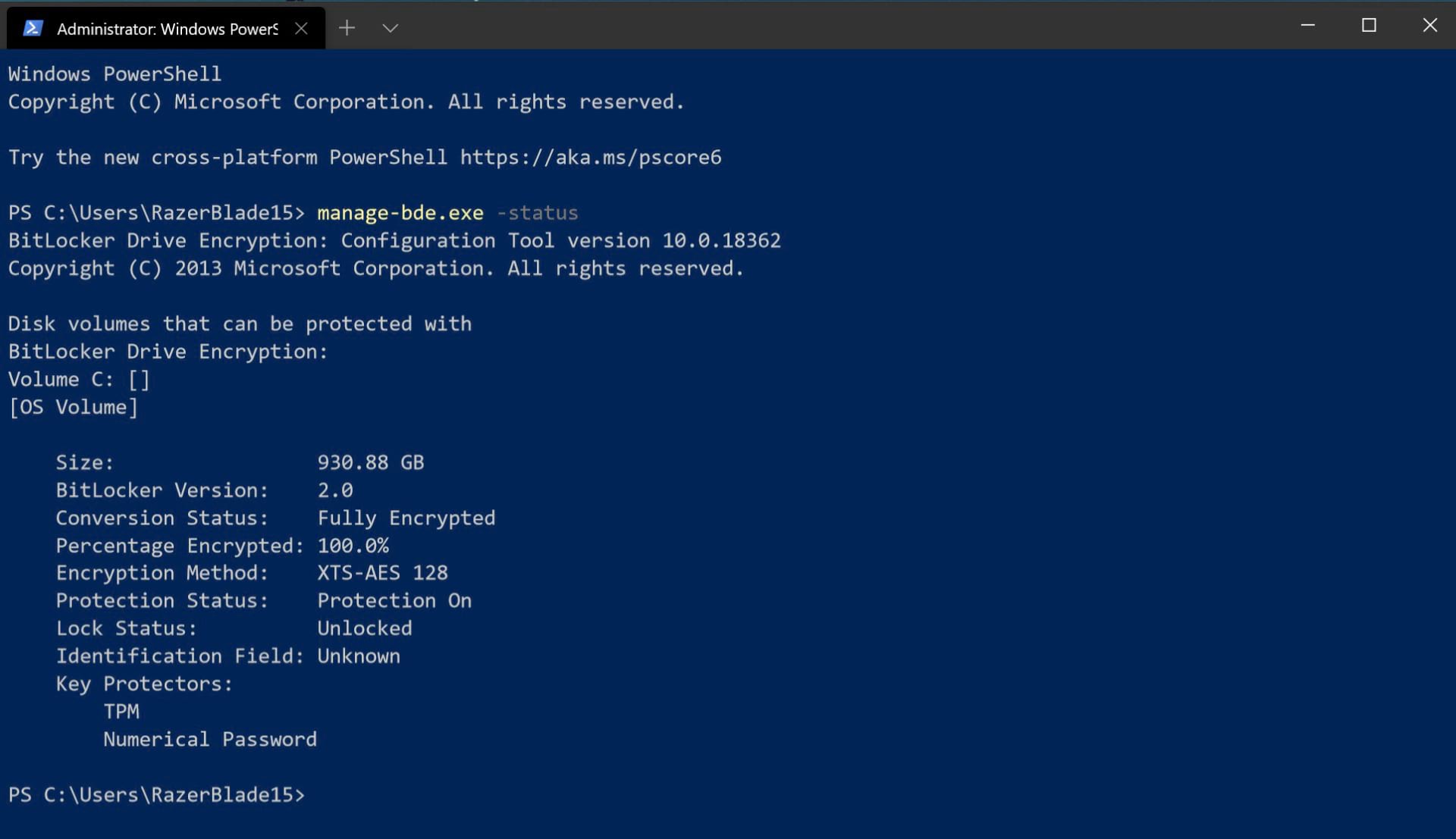Click the Unlocked lock status text
Image resolution: width=1456 pixels, height=839 pixels.
pyautogui.click(x=365, y=628)
